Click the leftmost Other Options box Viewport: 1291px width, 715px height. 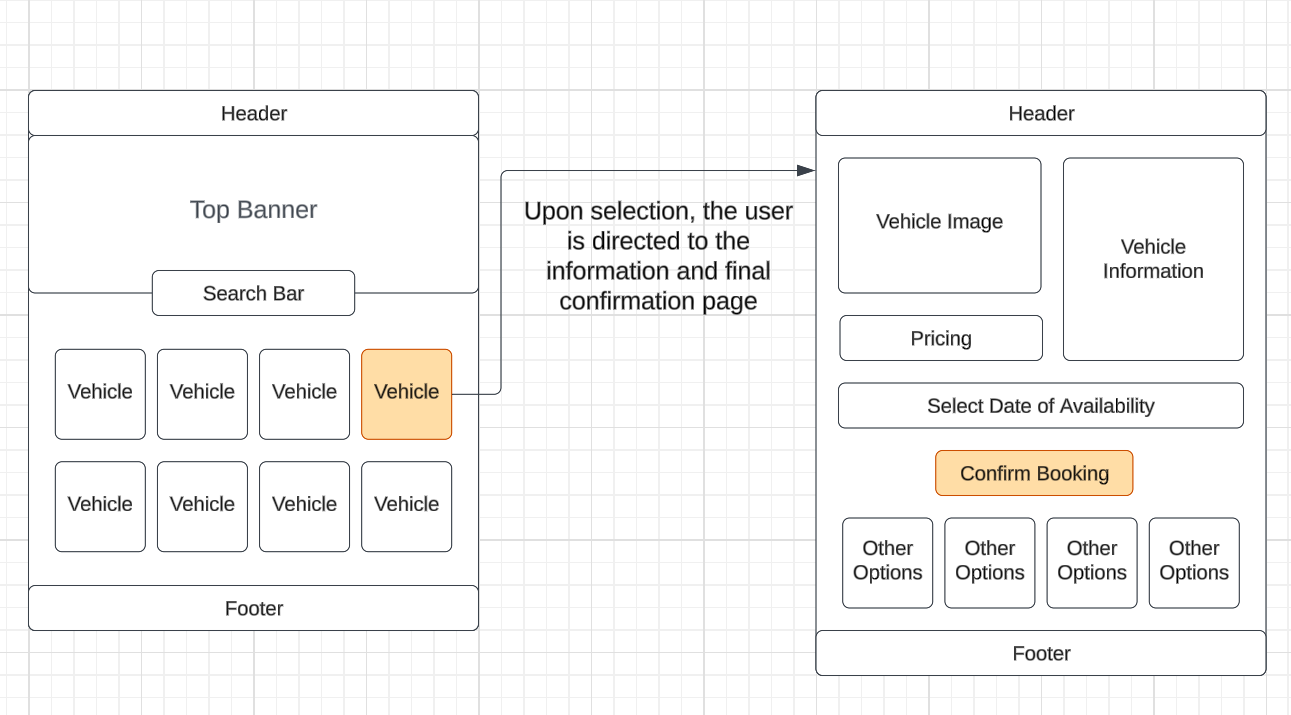[887, 562]
